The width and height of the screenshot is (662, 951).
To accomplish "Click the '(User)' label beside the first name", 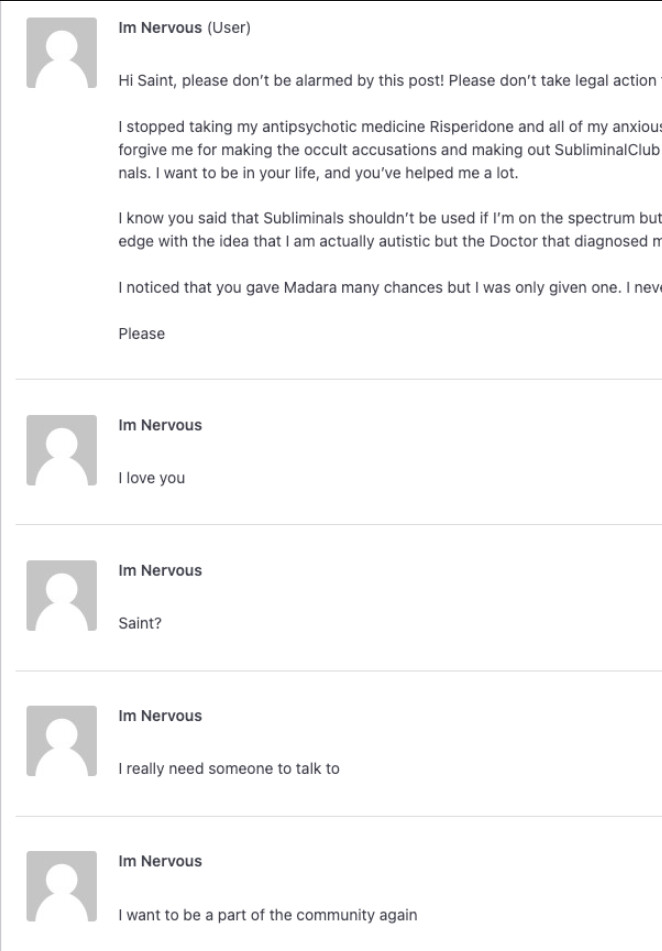I will [229, 28].
